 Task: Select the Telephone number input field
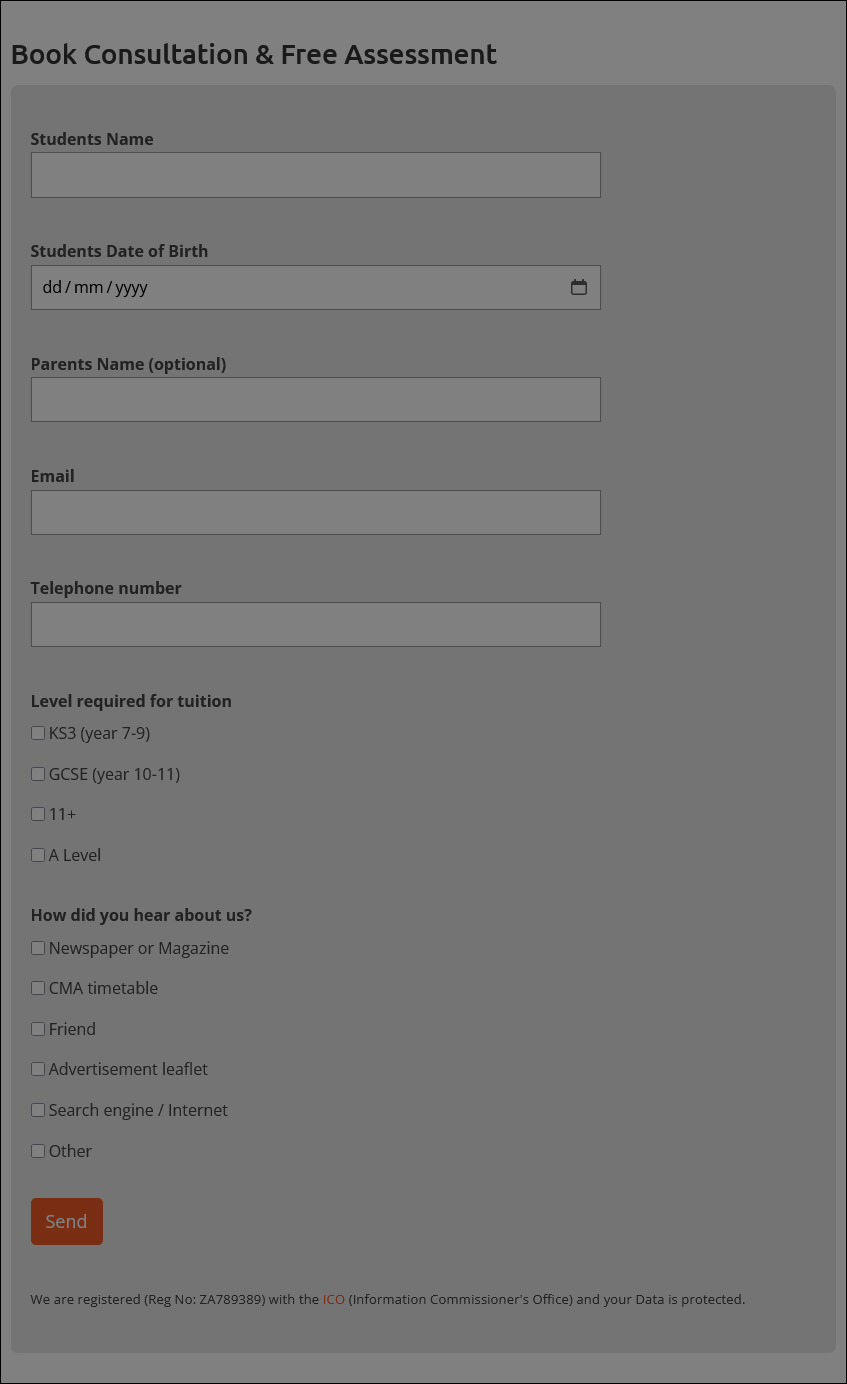[315, 624]
